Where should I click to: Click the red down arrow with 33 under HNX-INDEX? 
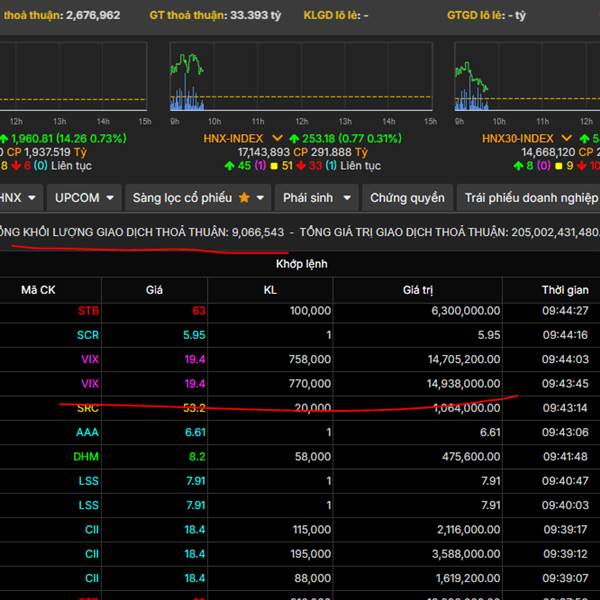(300, 166)
